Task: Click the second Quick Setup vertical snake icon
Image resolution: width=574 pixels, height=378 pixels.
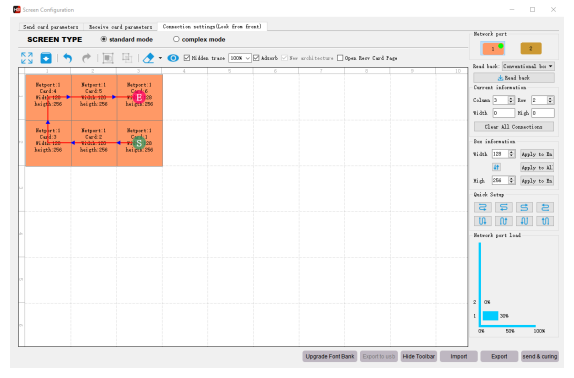Action: (x=503, y=221)
